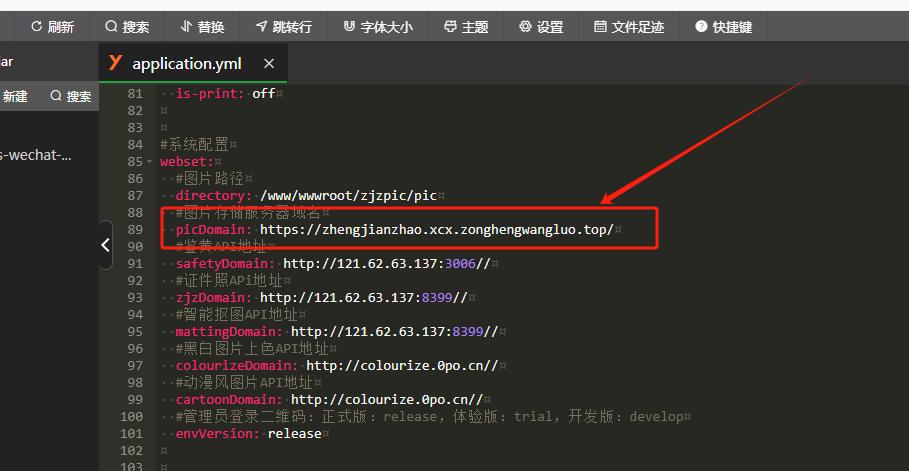Show 文件足迹 file history
909x471 pixels.
629,26
